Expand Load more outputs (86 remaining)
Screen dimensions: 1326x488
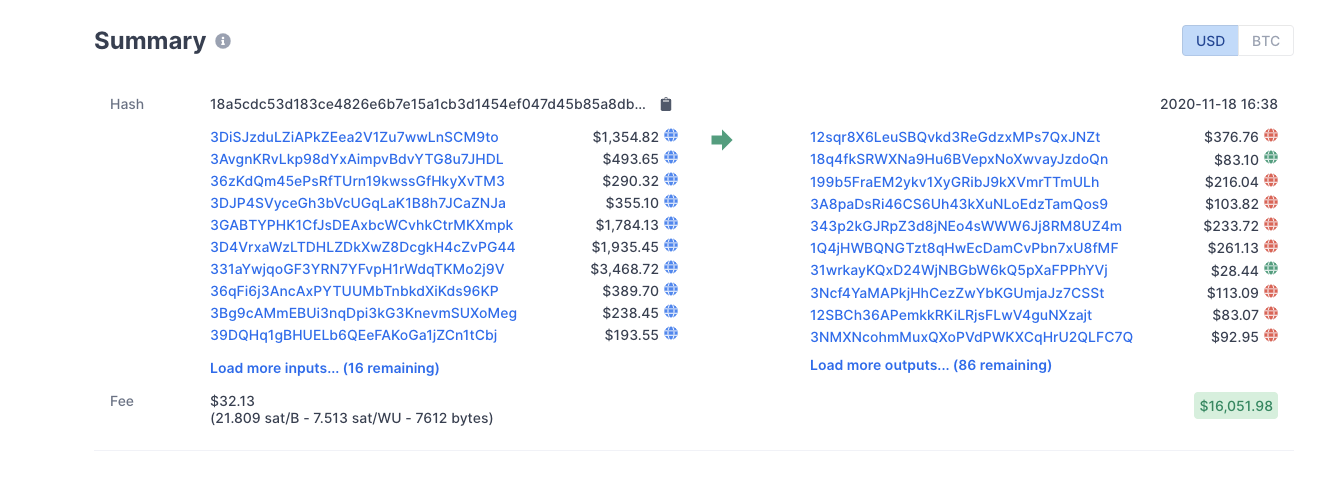(931, 365)
